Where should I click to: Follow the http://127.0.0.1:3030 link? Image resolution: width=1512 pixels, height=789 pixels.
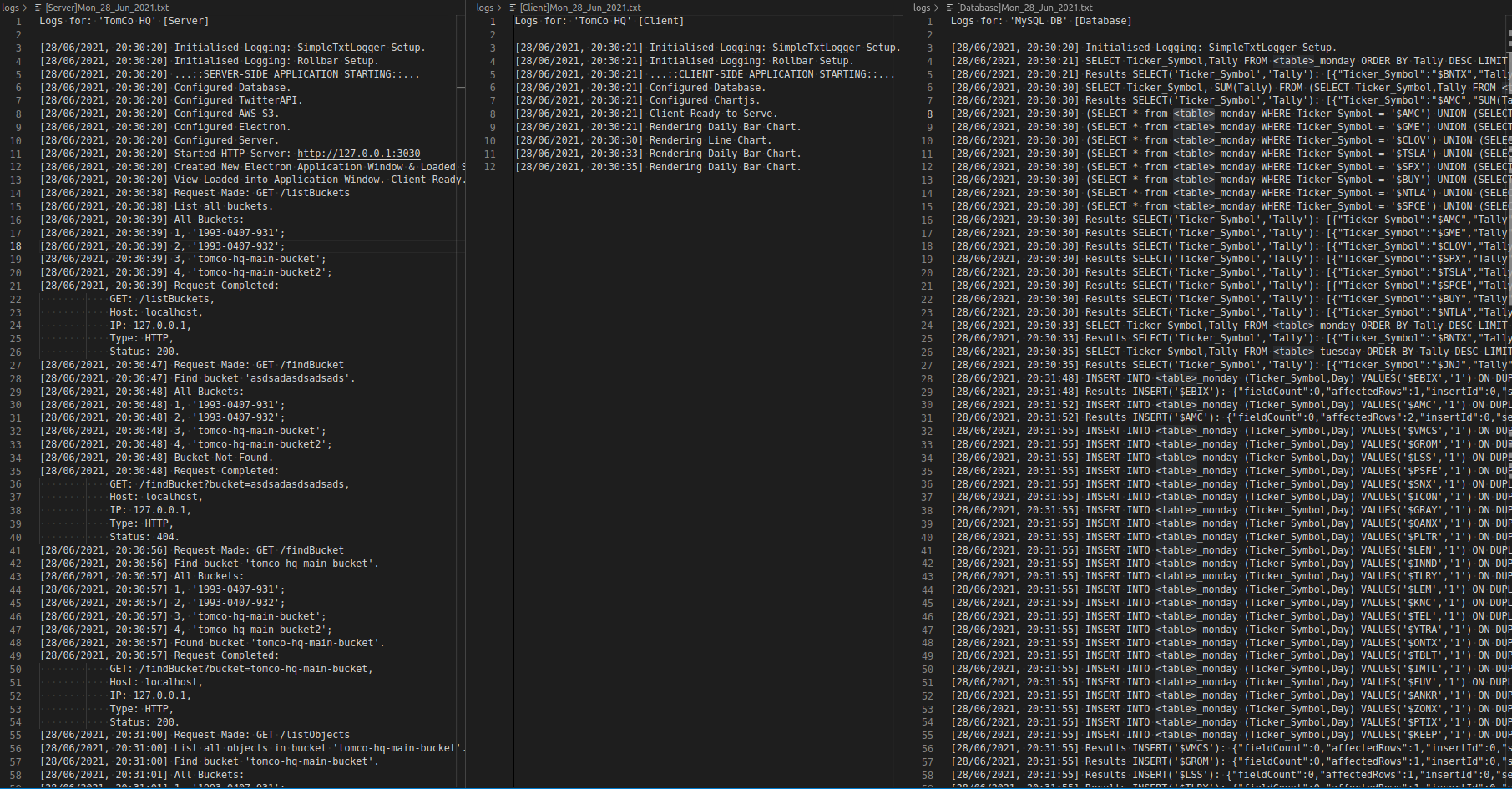tap(359, 154)
